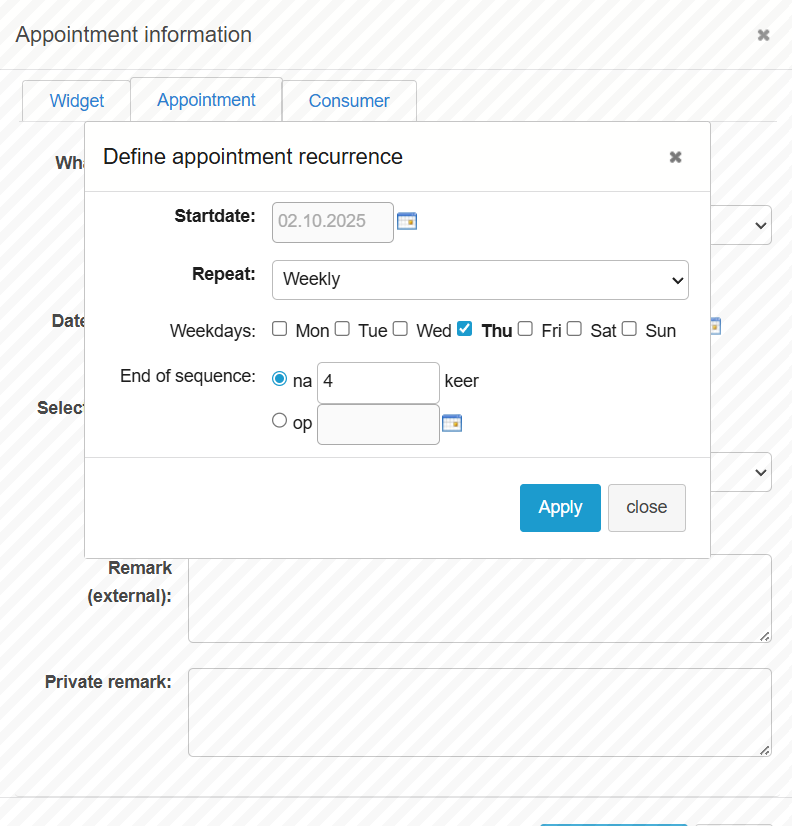Toggle the Wed weekday checkbox
The width and height of the screenshot is (792, 826).
point(400,329)
